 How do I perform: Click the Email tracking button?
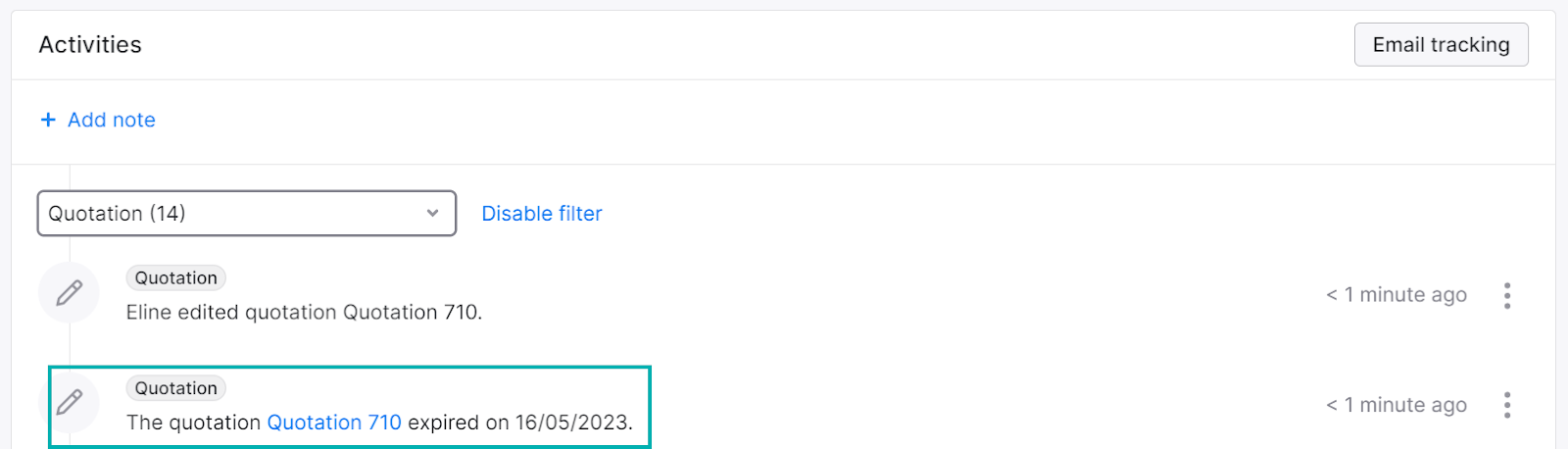[1441, 45]
